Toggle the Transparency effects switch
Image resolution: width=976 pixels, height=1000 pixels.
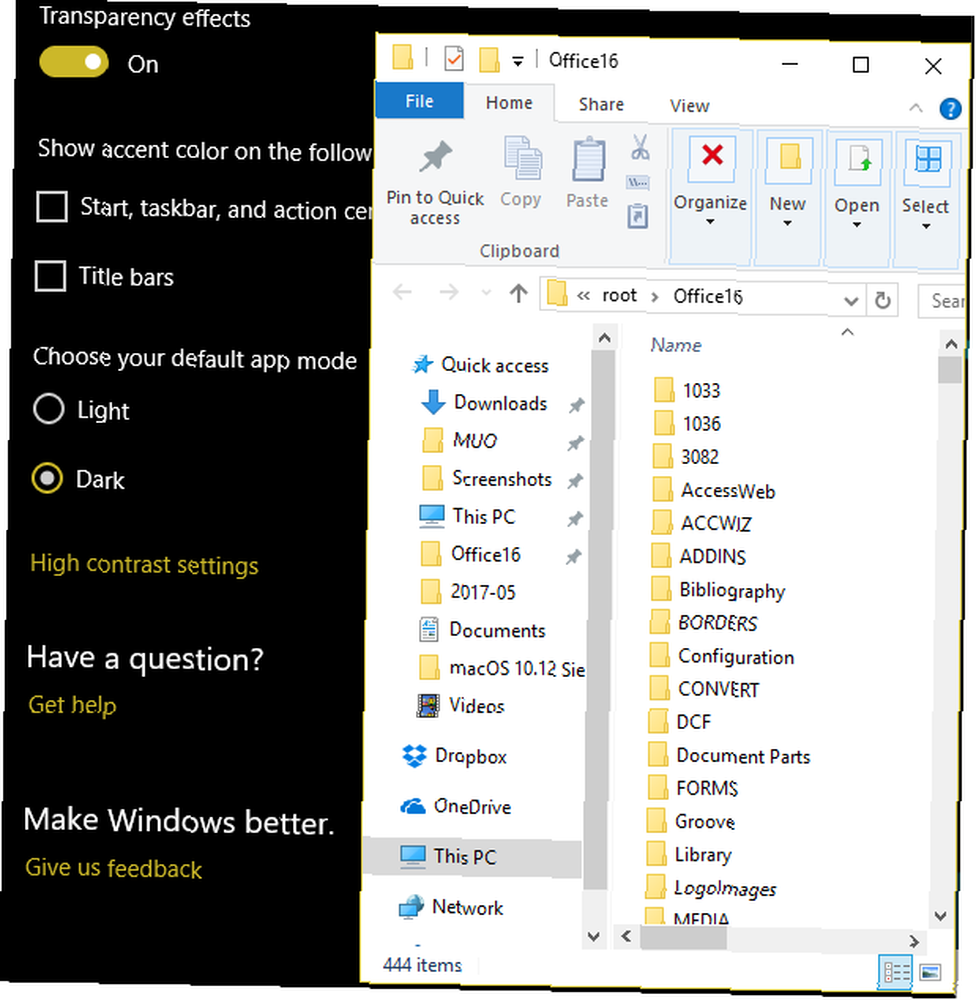coord(74,62)
